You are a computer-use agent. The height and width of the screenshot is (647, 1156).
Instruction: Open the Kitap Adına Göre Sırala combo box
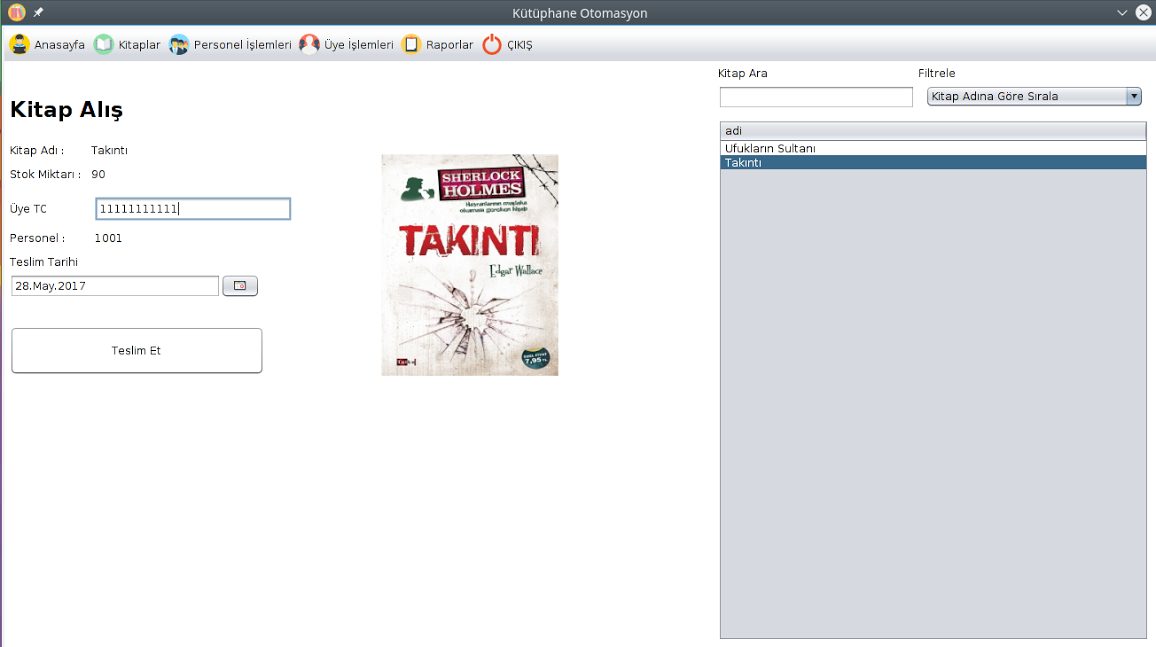coord(1034,97)
